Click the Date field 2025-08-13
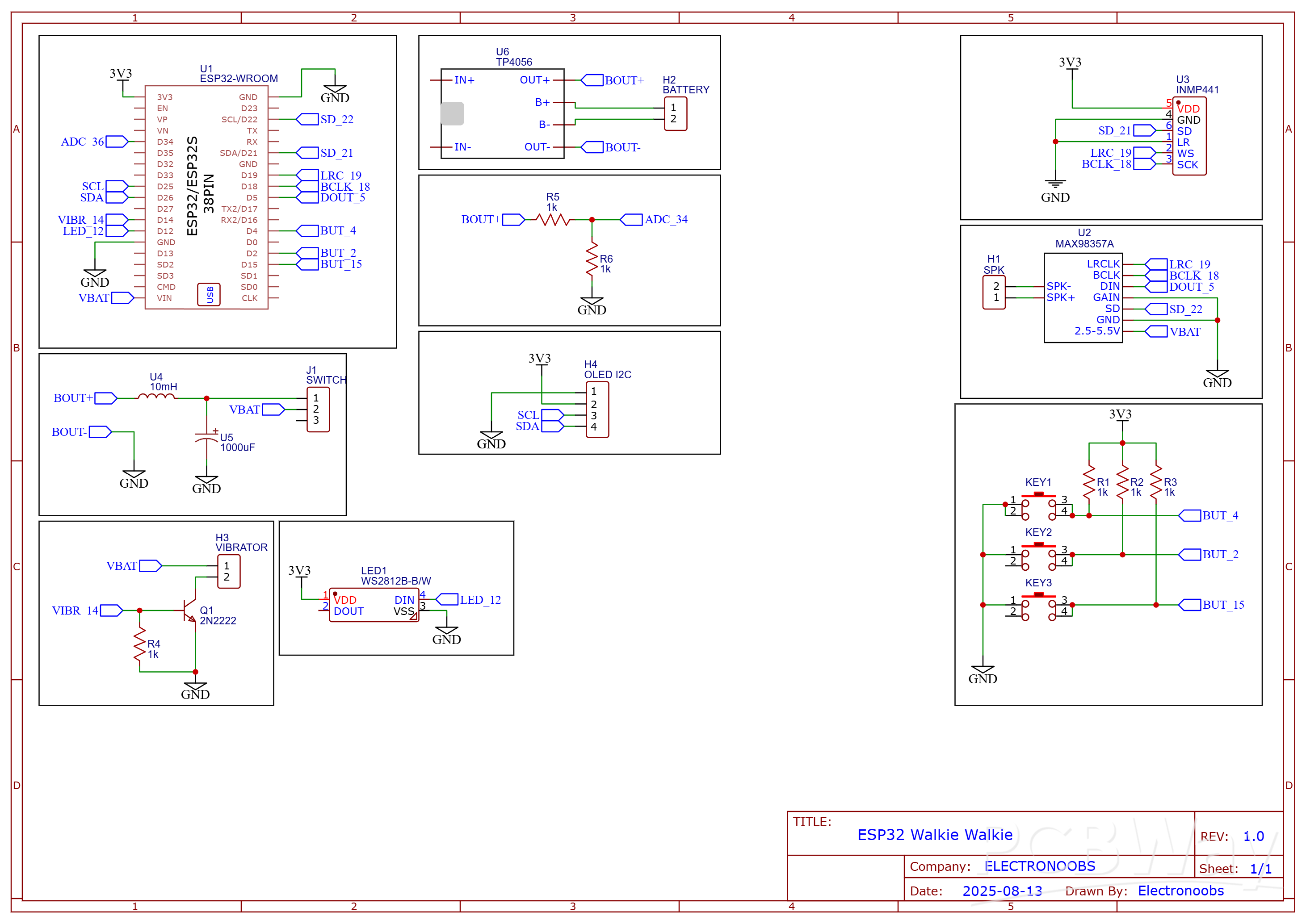Viewport: 1306px width, 924px height. [x=1002, y=891]
